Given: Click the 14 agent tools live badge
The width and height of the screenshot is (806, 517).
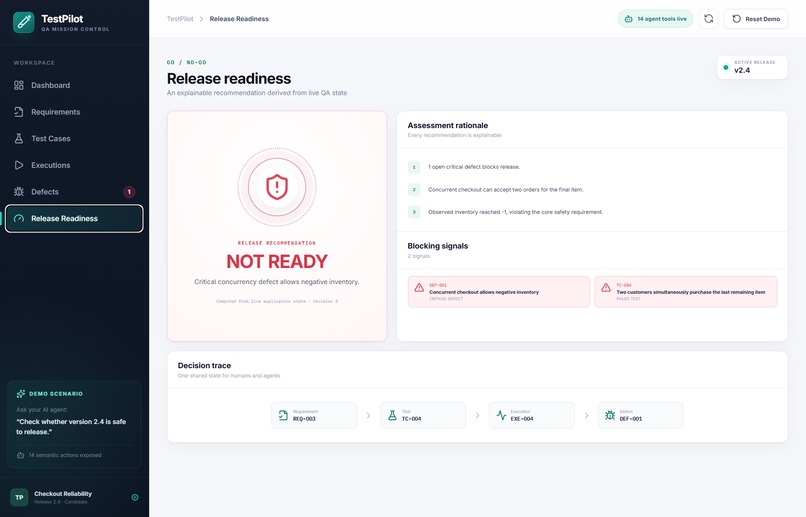Looking at the screenshot, I should coord(655,19).
